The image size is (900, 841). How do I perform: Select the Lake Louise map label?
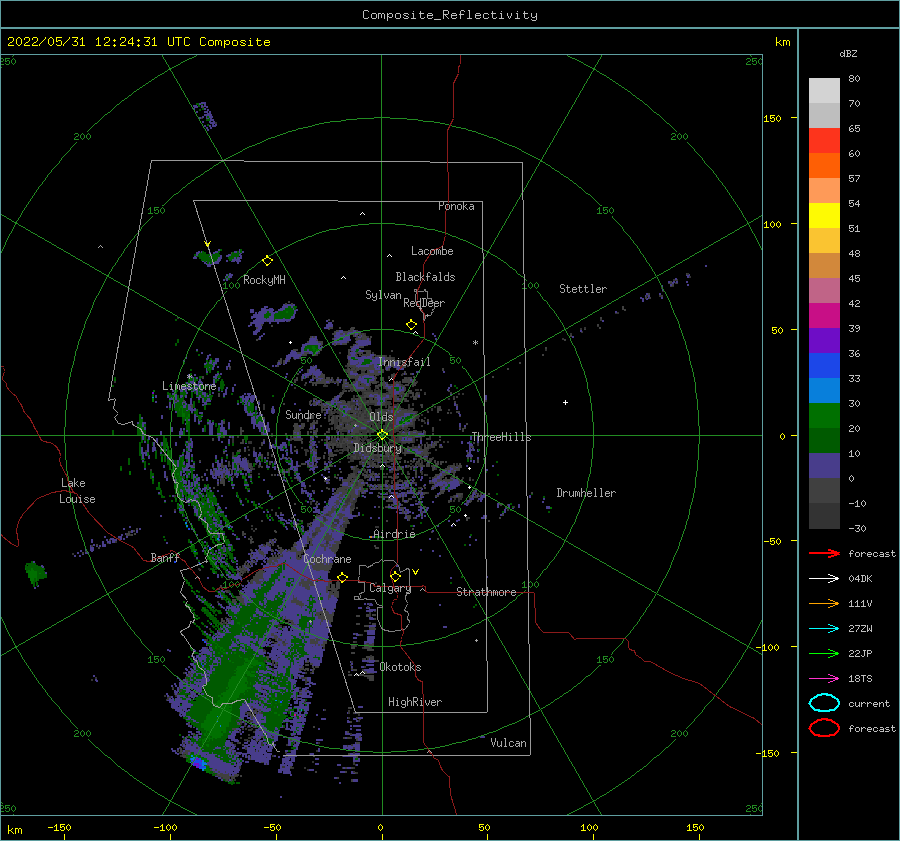click(x=77, y=491)
